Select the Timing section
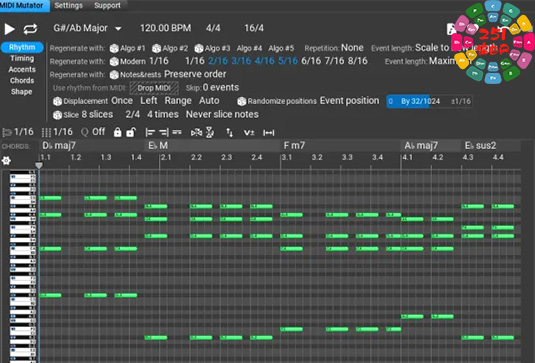This screenshot has width=535, height=363. [22, 58]
